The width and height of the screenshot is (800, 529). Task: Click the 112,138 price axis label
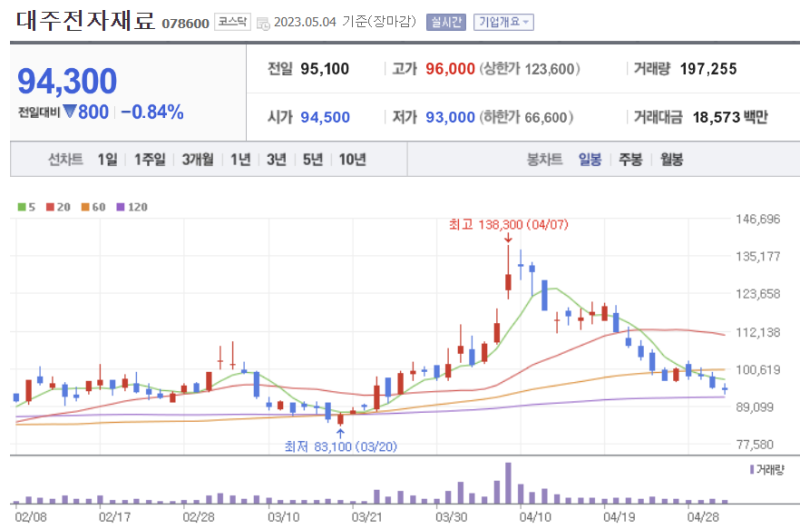point(758,333)
